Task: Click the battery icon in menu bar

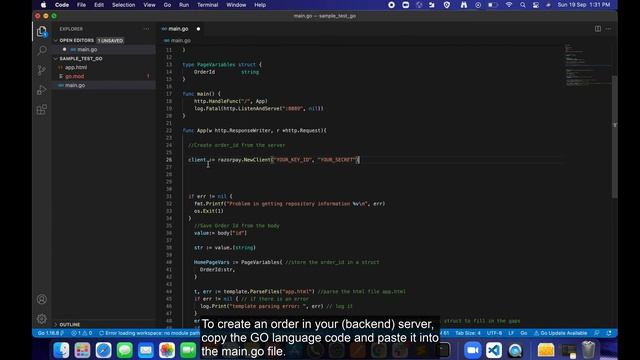Action: [493, 5]
